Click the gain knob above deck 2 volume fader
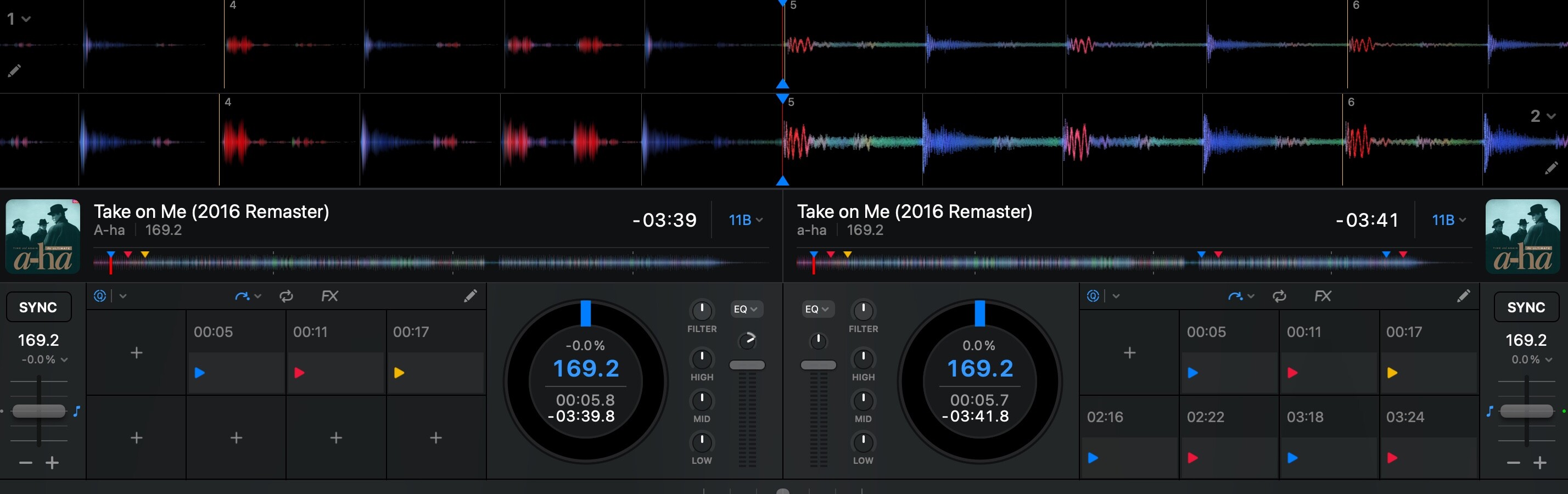This screenshot has height=494, width=1568. click(818, 341)
